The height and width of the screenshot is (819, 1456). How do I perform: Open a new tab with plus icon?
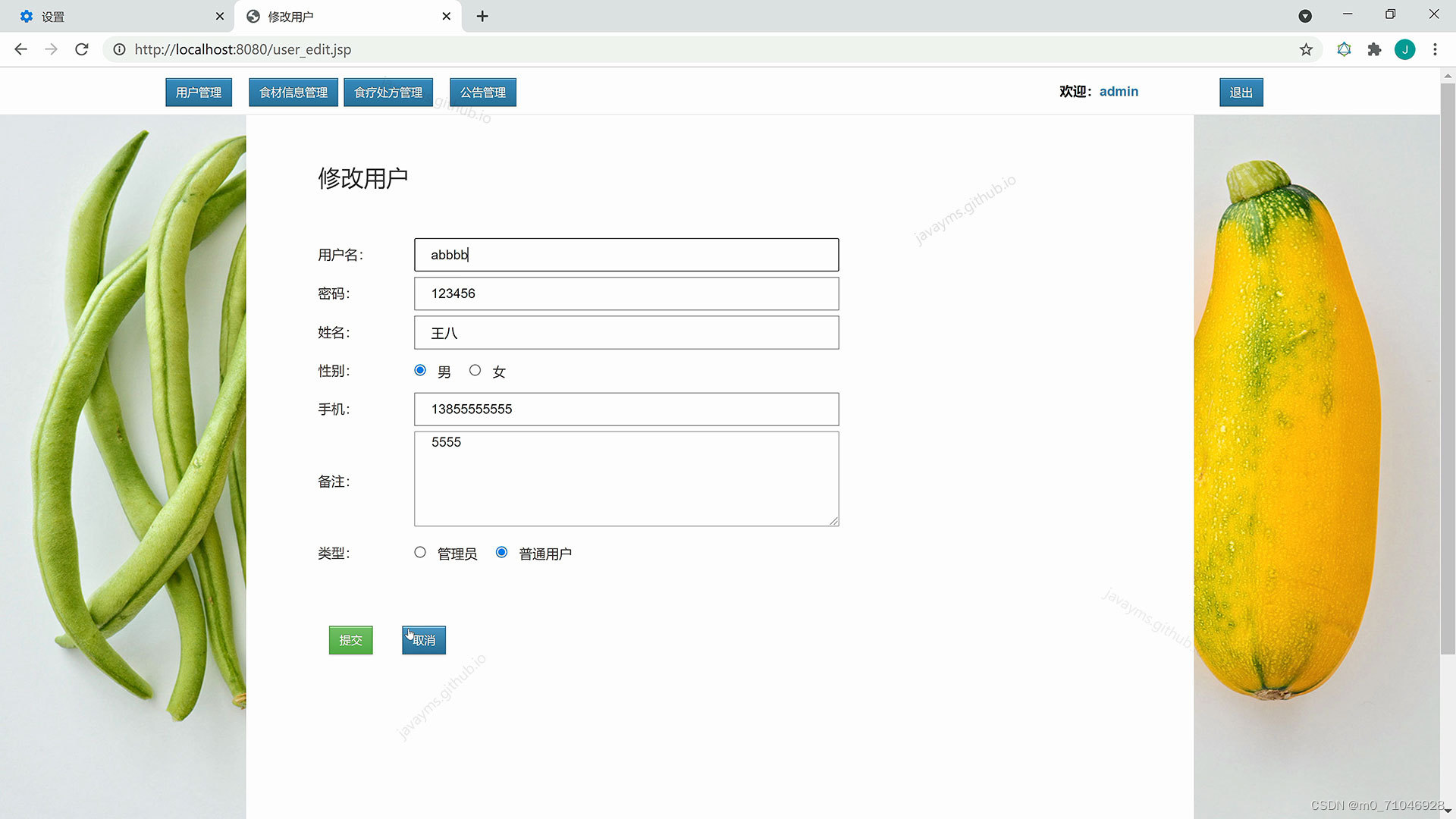(482, 16)
